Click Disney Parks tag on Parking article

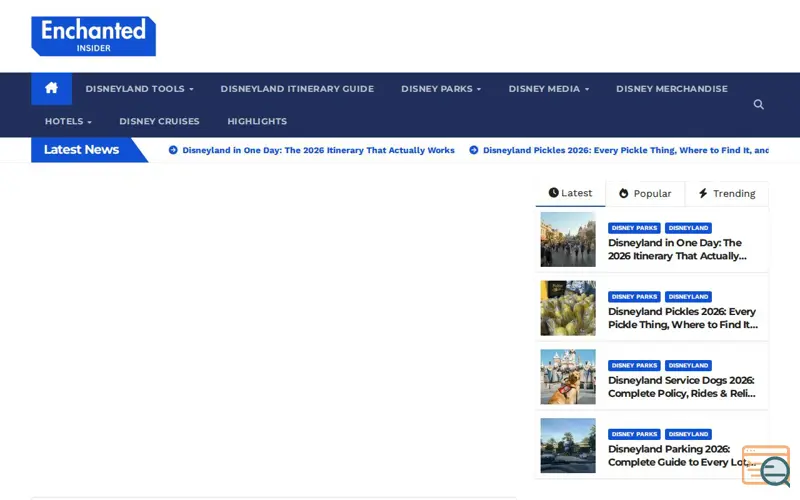point(634,434)
